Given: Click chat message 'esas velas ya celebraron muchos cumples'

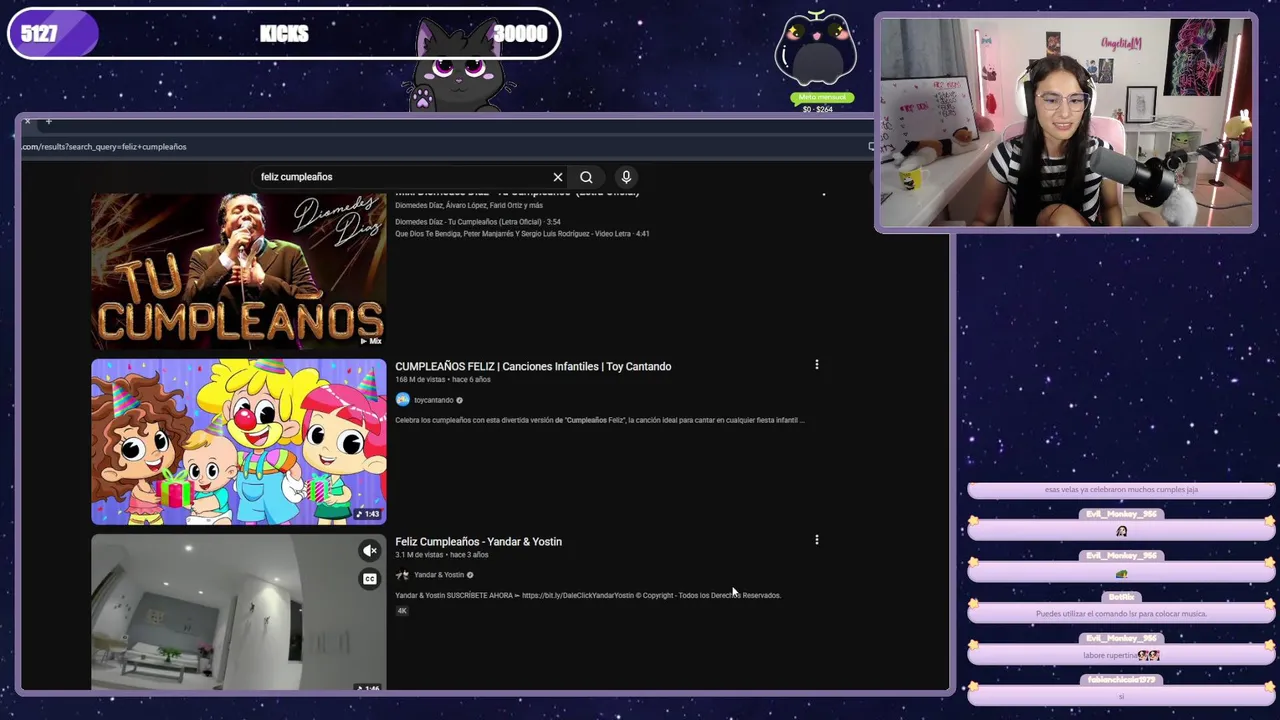Looking at the screenshot, I should [1121, 490].
